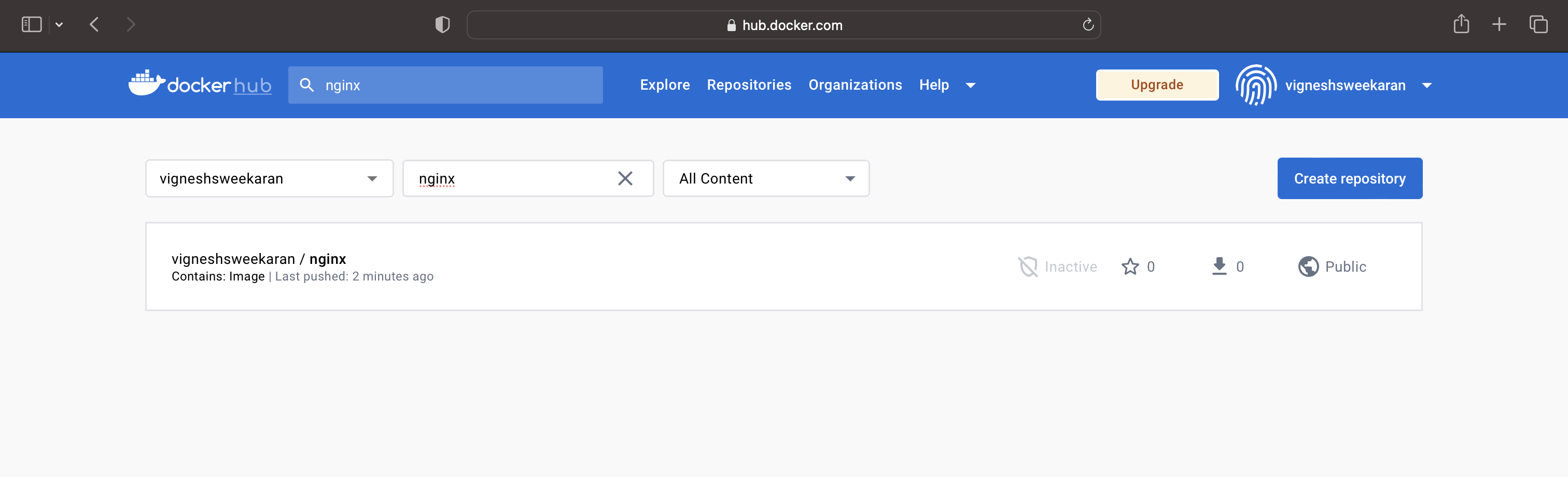Click the 'Last pushed: 2 minutes ago' text
Image resolution: width=1568 pixels, height=477 pixels.
(x=354, y=276)
